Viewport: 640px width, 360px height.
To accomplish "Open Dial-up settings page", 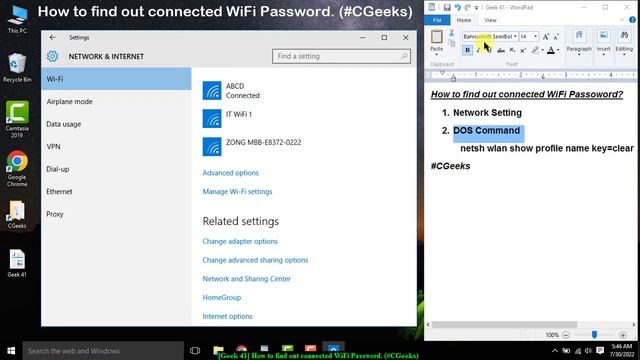I will coord(116,169).
